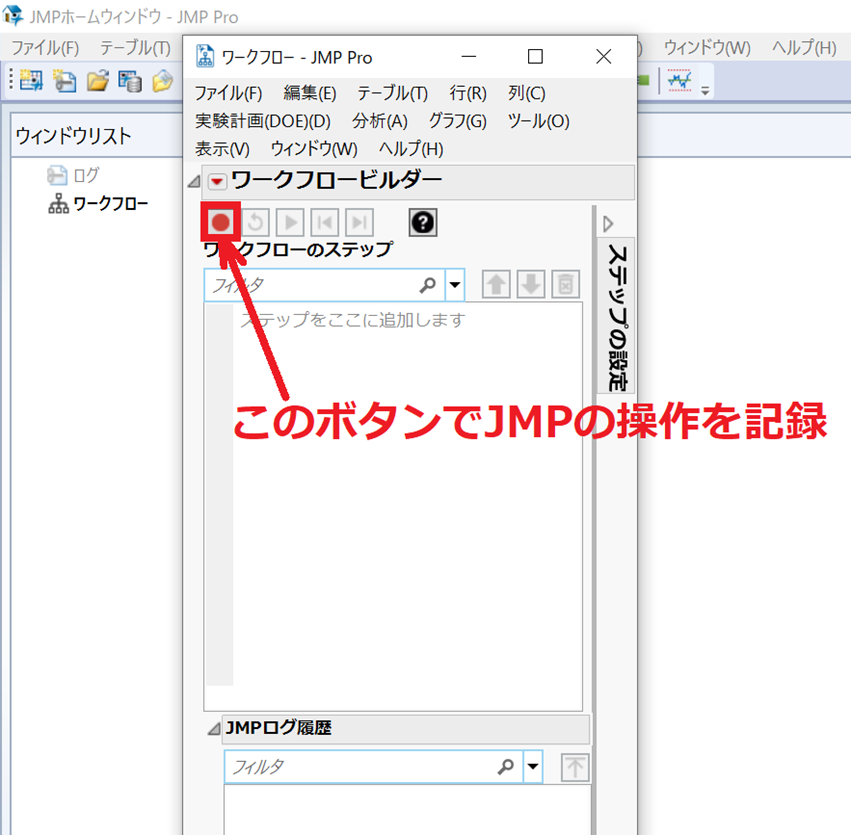Open ヘルプ(H) menu in workflow window
This screenshot has width=851, height=835.
(411, 149)
